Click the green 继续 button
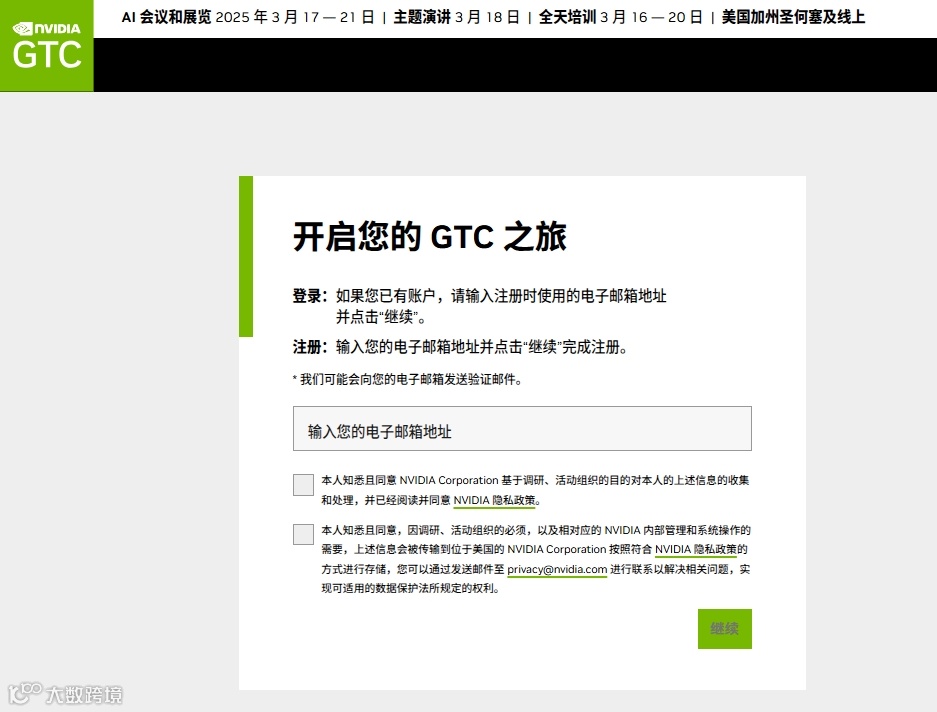The height and width of the screenshot is (712, 937). 724,629
